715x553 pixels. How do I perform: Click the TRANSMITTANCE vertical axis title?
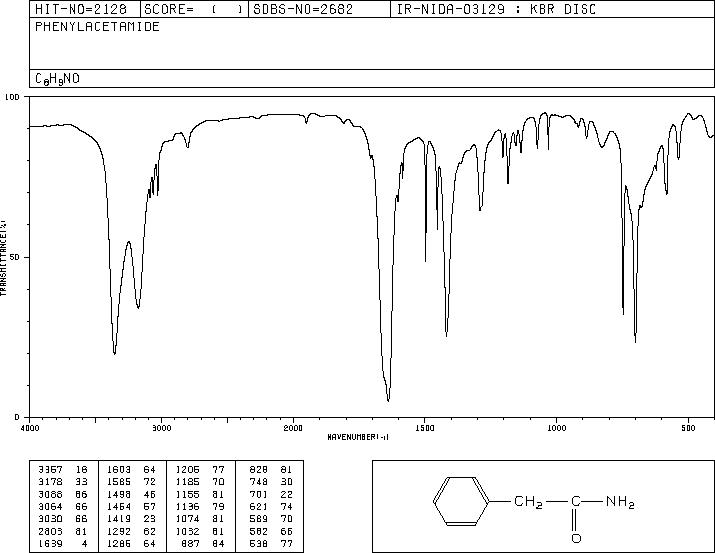pos(3,258)
